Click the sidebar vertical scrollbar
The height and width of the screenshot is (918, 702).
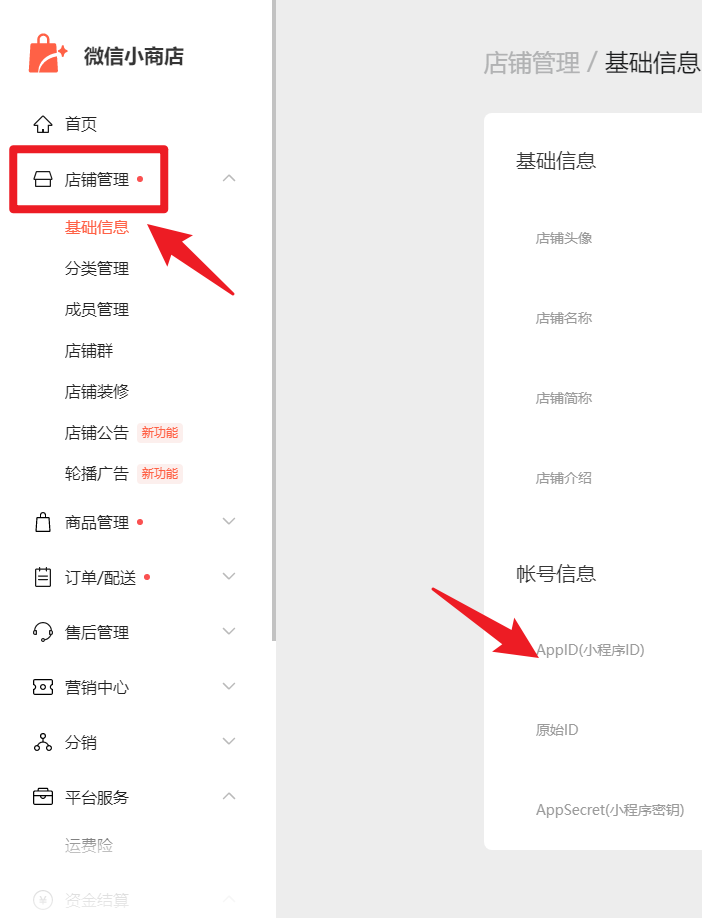273,320
